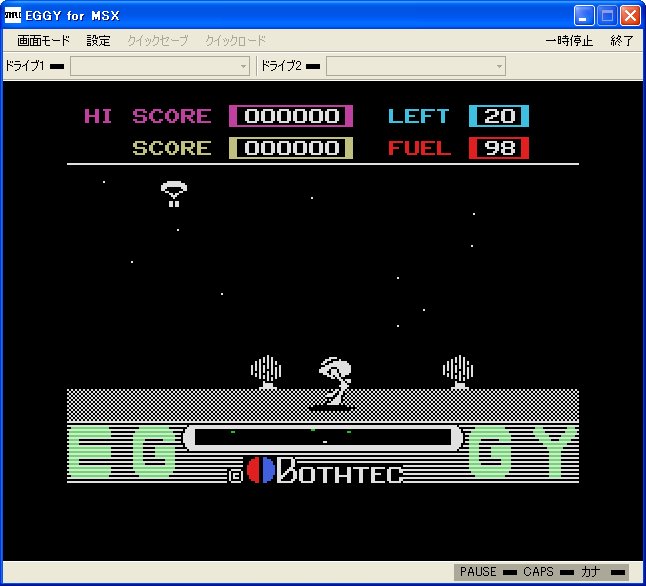The height and width of the screenshot is (586, 646).
Task: Click the ドライブ2 access indicator light
Action: click(313, 66)
